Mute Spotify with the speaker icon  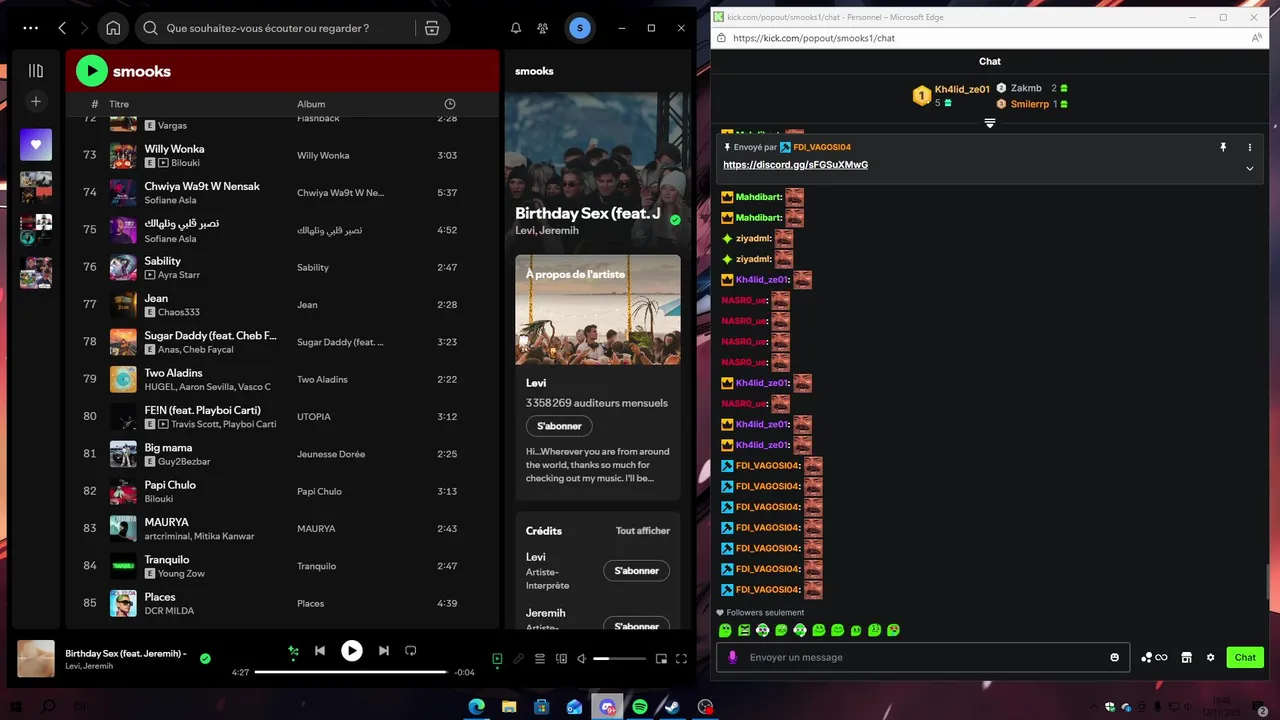582,658
